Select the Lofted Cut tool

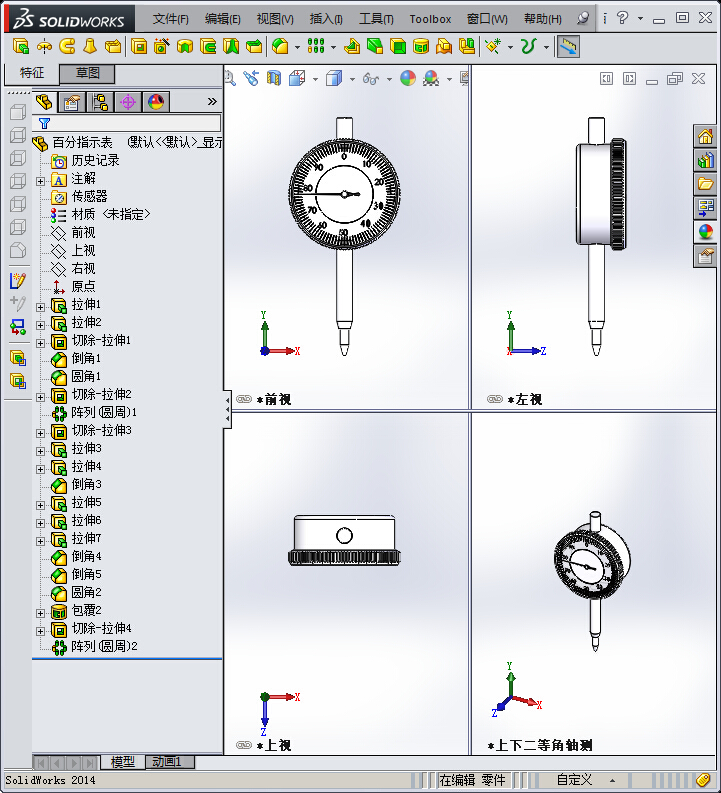(231, 47)
